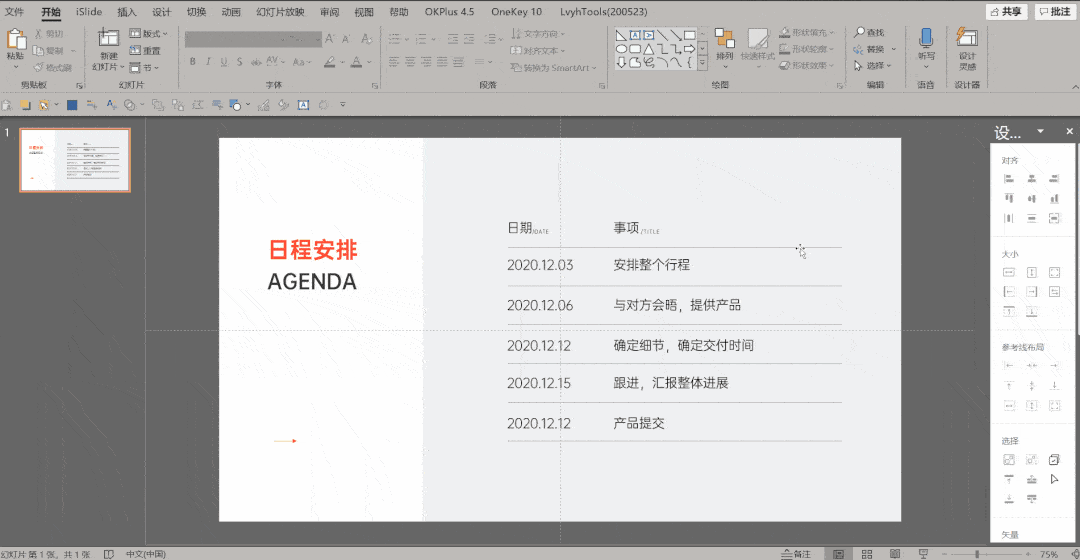1080x560 pixels.
Task: Click the align left icon in 对齐 panel
Action: click(1008, 179)
